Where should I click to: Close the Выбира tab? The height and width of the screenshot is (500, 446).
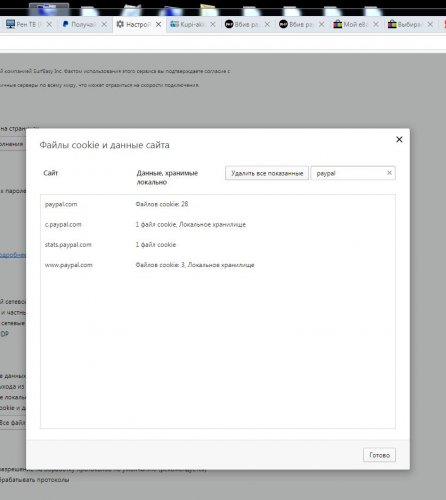tap(430, 24)
